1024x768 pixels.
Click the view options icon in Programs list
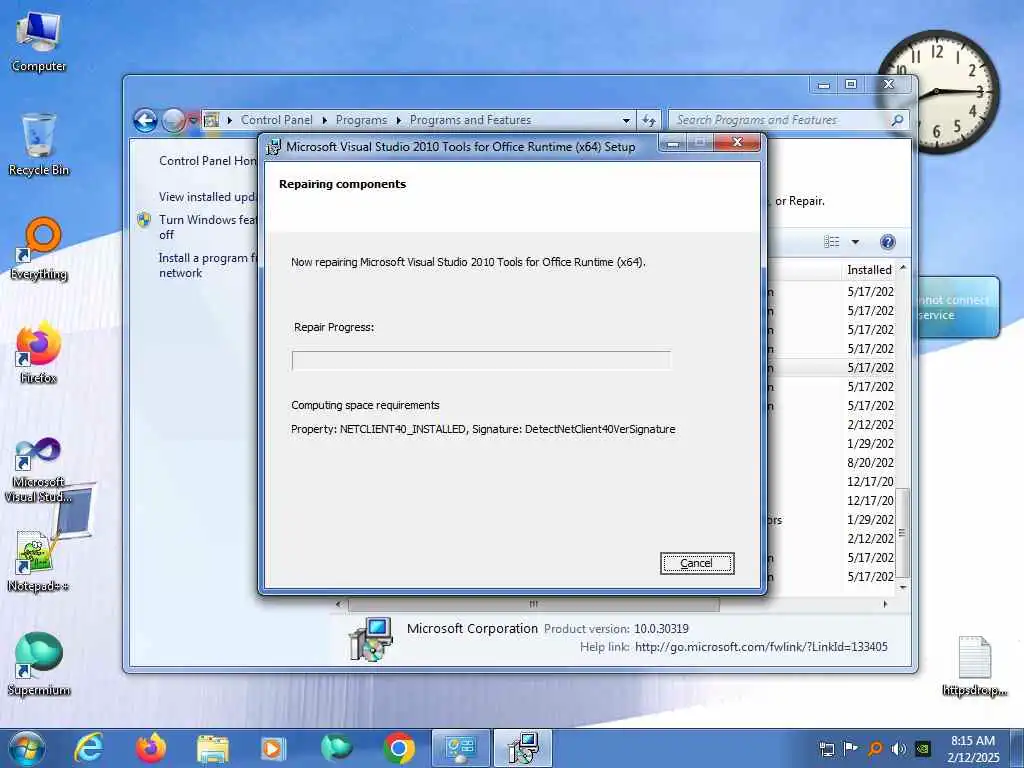coord(831,242)
